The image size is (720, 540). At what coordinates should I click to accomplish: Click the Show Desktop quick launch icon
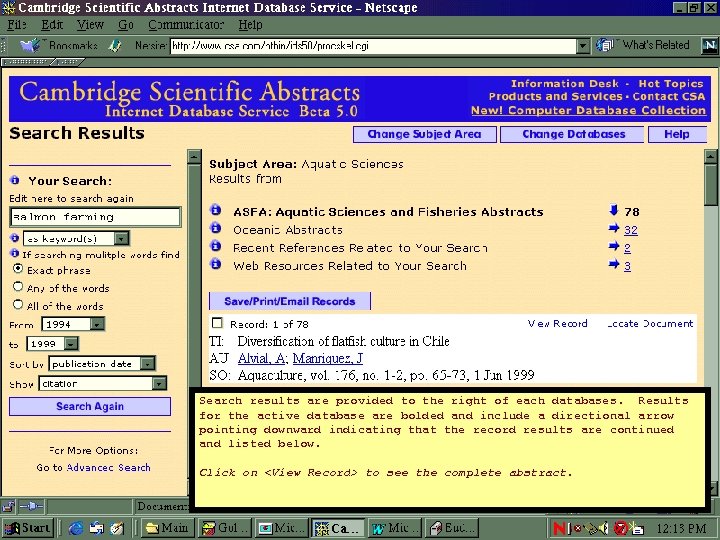[x=117, y=529]
